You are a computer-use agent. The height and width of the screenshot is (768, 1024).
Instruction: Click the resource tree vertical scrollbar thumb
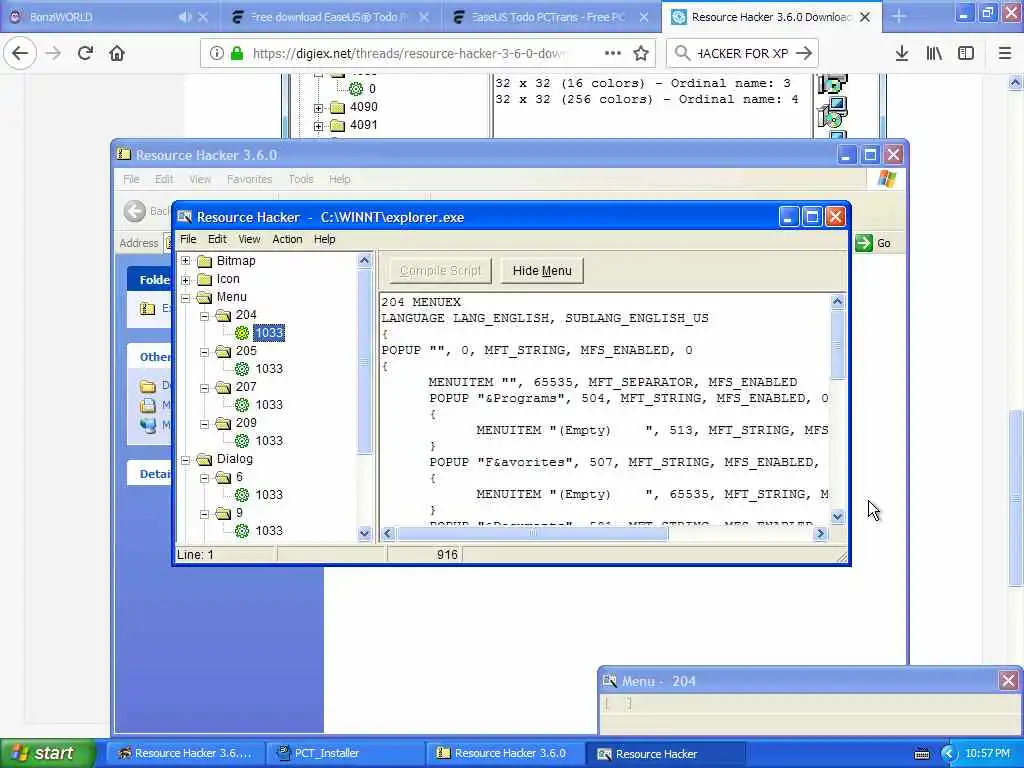pyautogui.click(x=364, y=361)
